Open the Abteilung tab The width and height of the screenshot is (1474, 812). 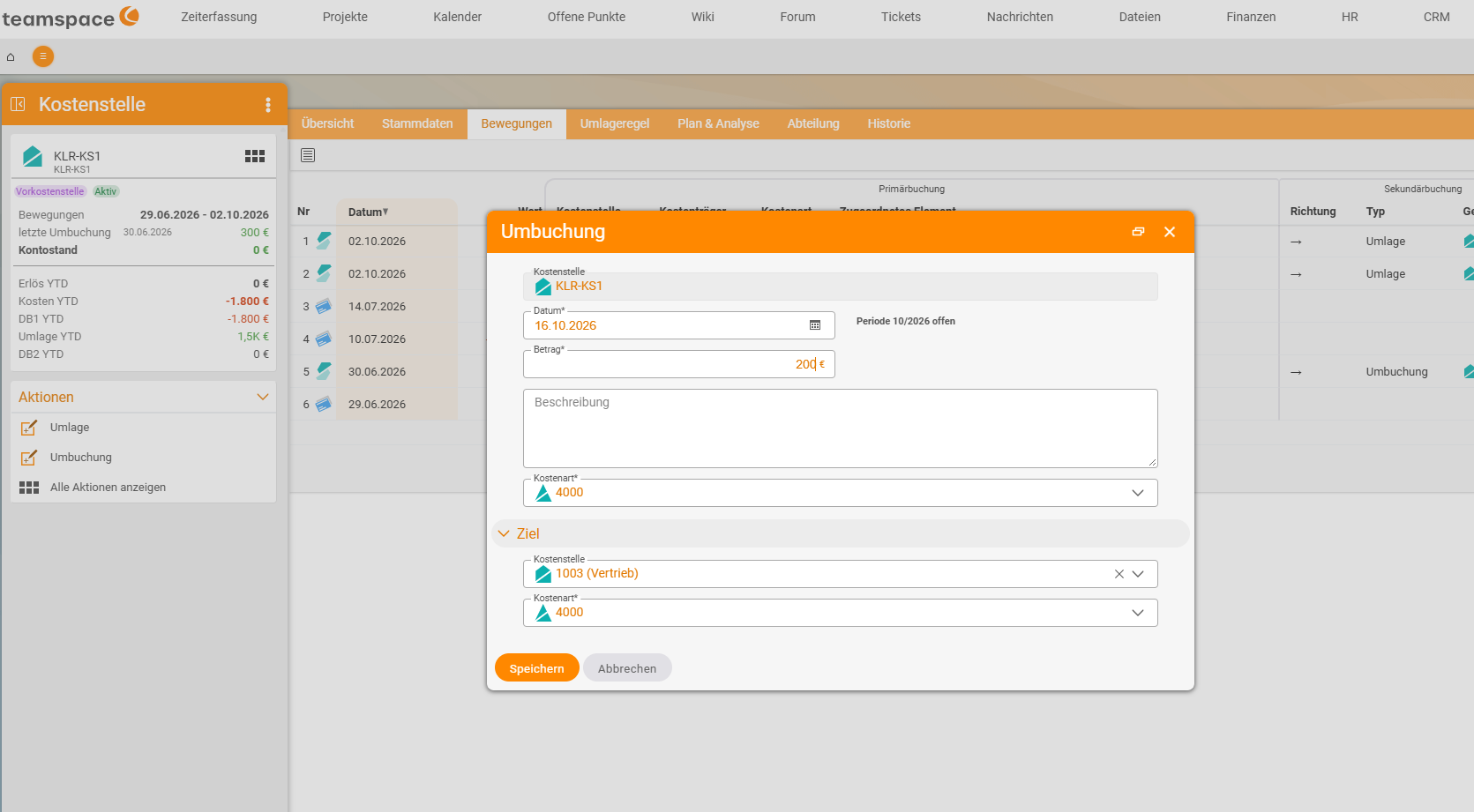(x=813, y=123)
